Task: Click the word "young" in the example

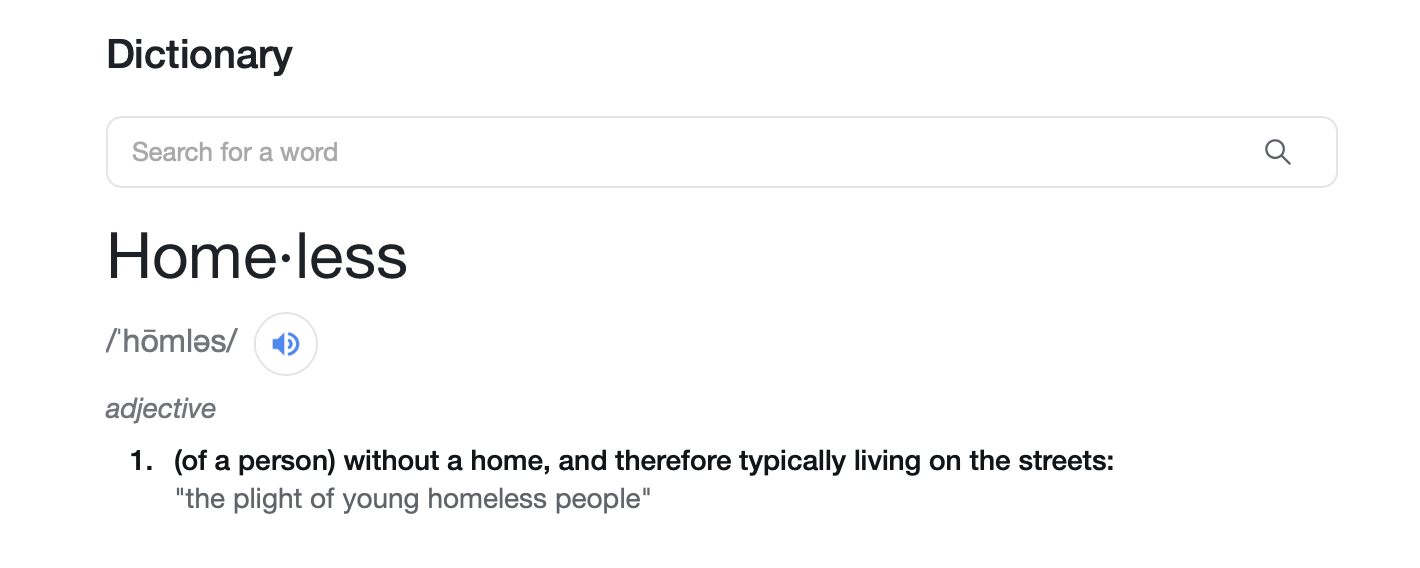Action: coord(379,498)
